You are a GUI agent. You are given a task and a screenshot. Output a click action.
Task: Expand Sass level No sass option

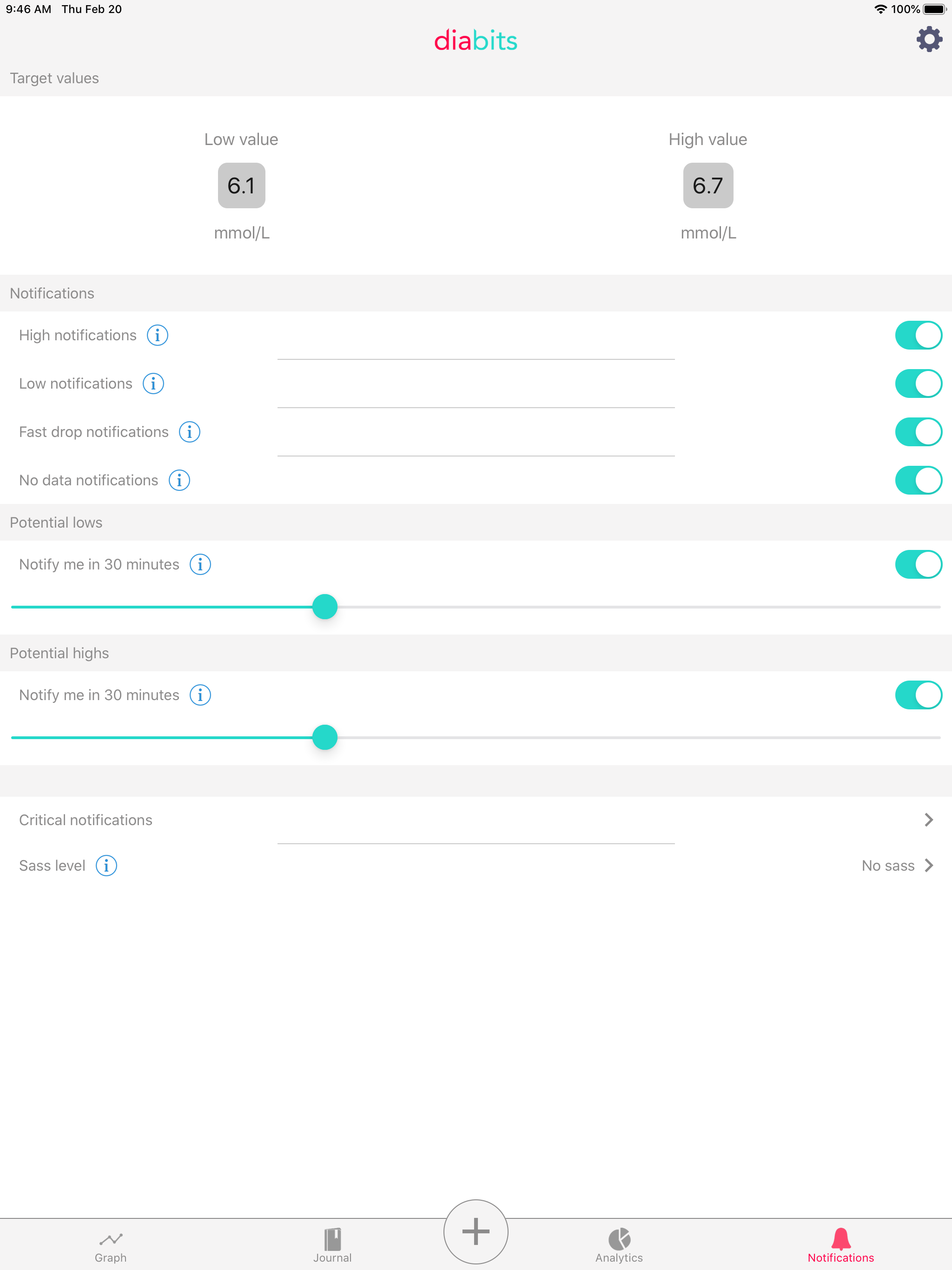(897, 865)
